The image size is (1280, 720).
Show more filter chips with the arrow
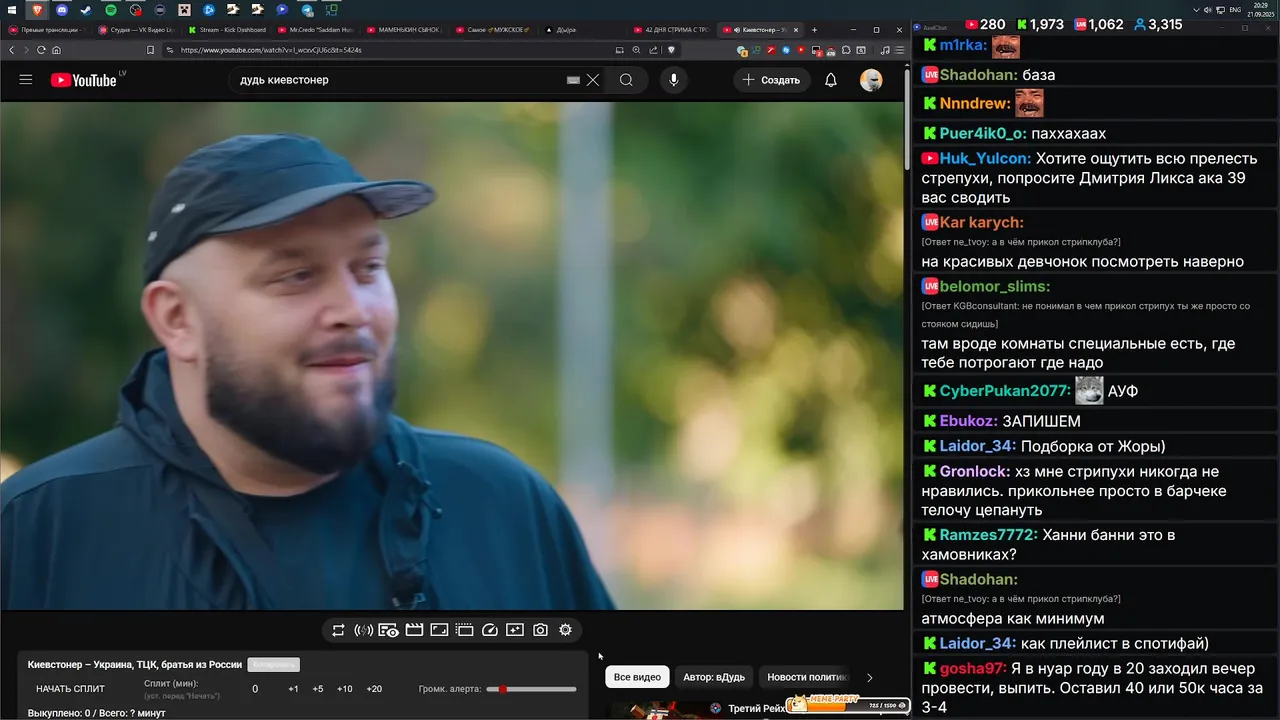click(869, 677)
